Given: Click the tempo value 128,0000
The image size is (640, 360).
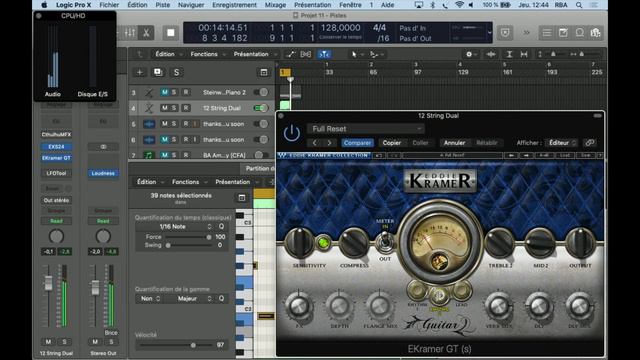Looking at the screenshot, I should tap(340, 28).
